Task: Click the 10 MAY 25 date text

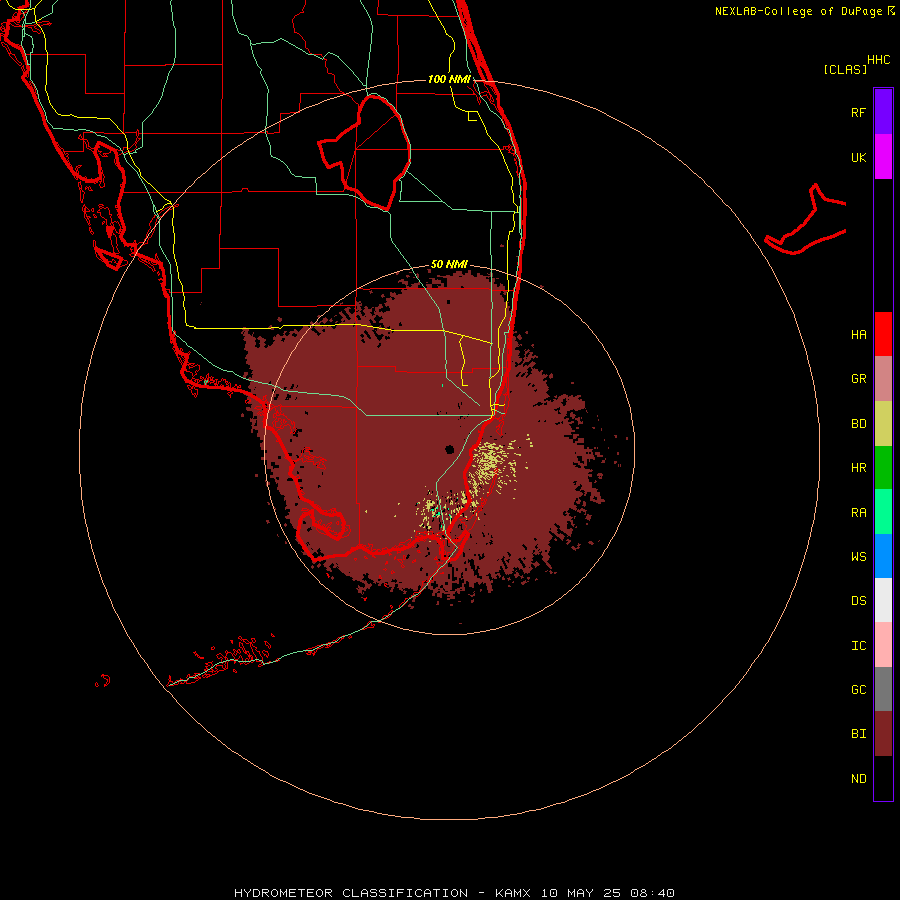Action: click(x=580, y=893)
